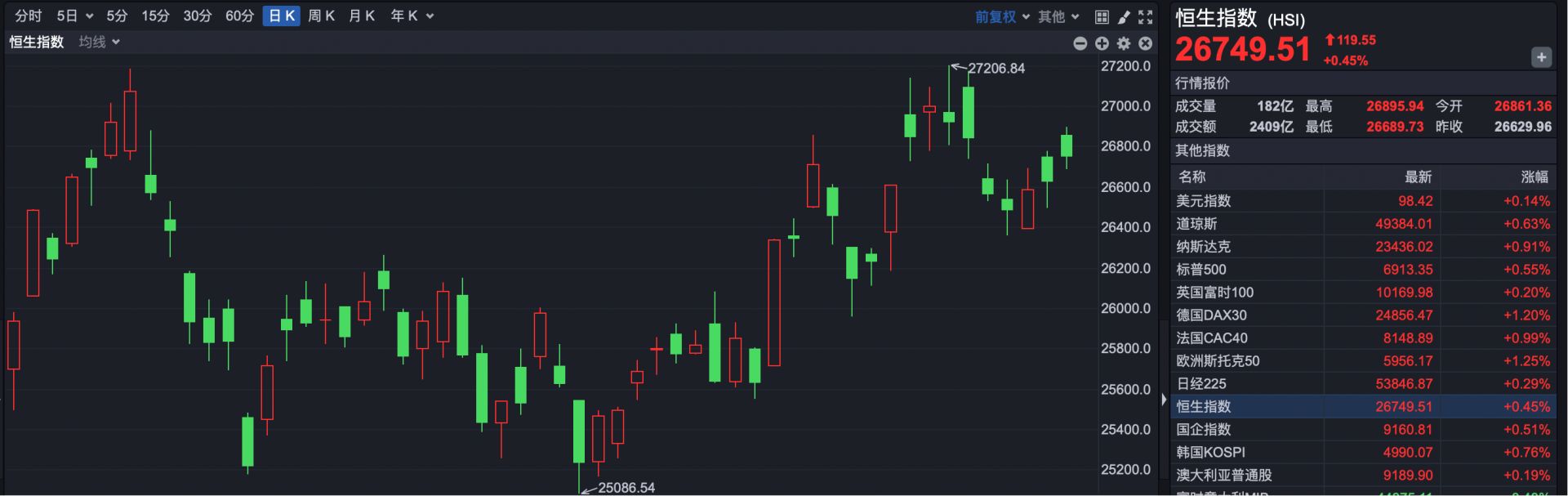This screenshot has height=496, width=1568.
Task: Select the drawing brush tool
Action: click(1124, 16)
